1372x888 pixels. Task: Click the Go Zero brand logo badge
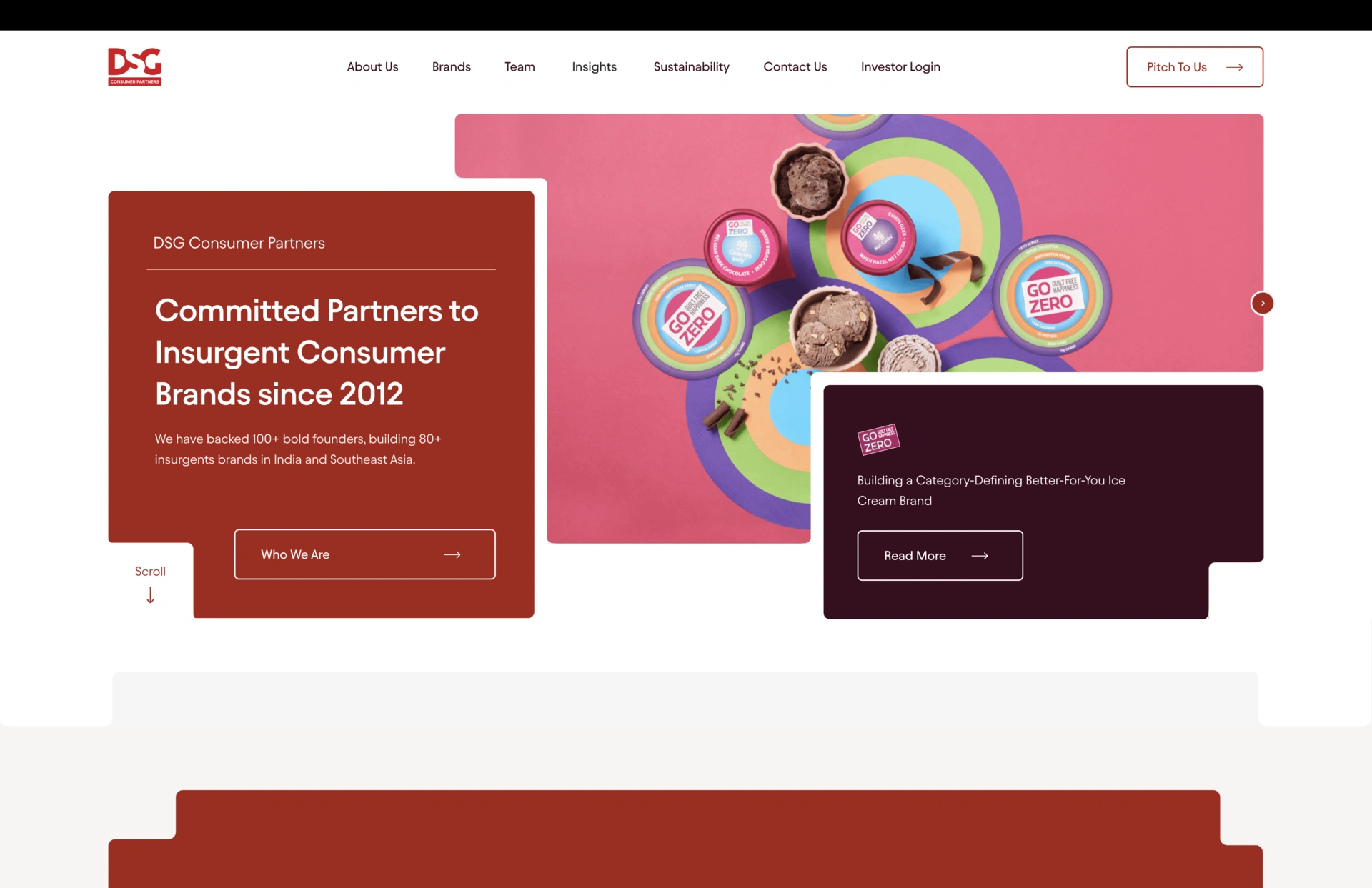(x=878, y=439)
